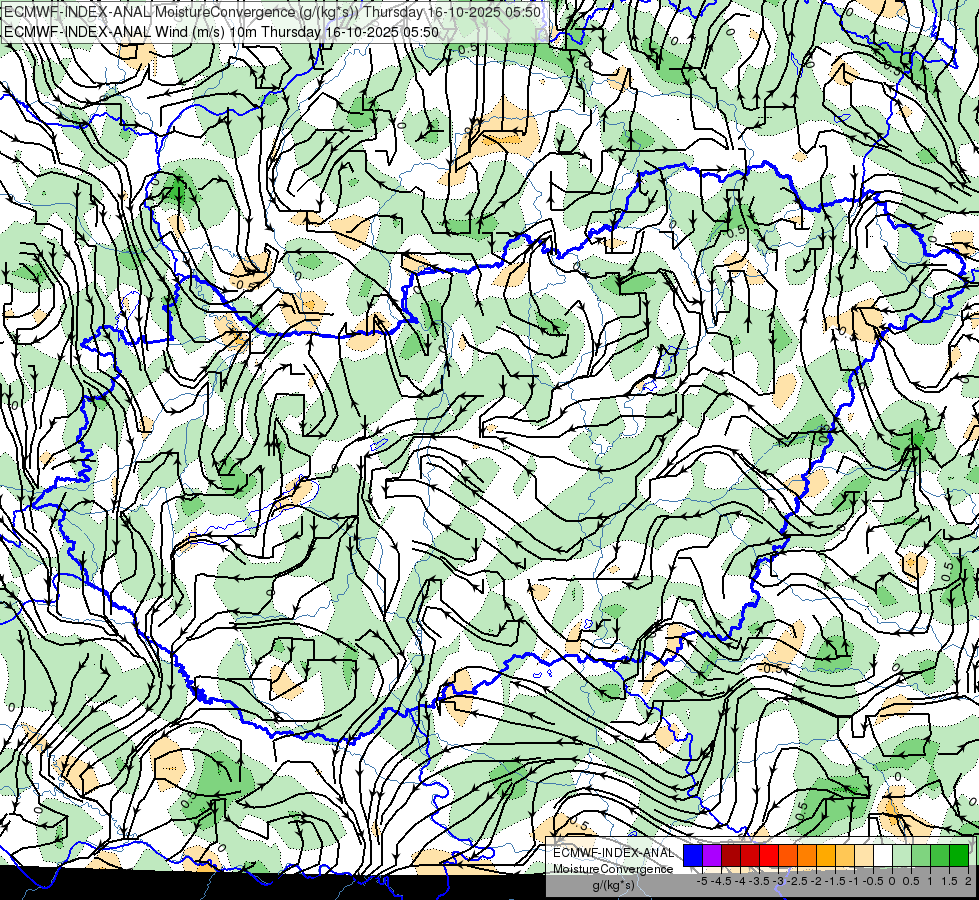Select legend swatch between -4.5 and -4
Viewport: 979px width, 900px height.
pos(731,856)
